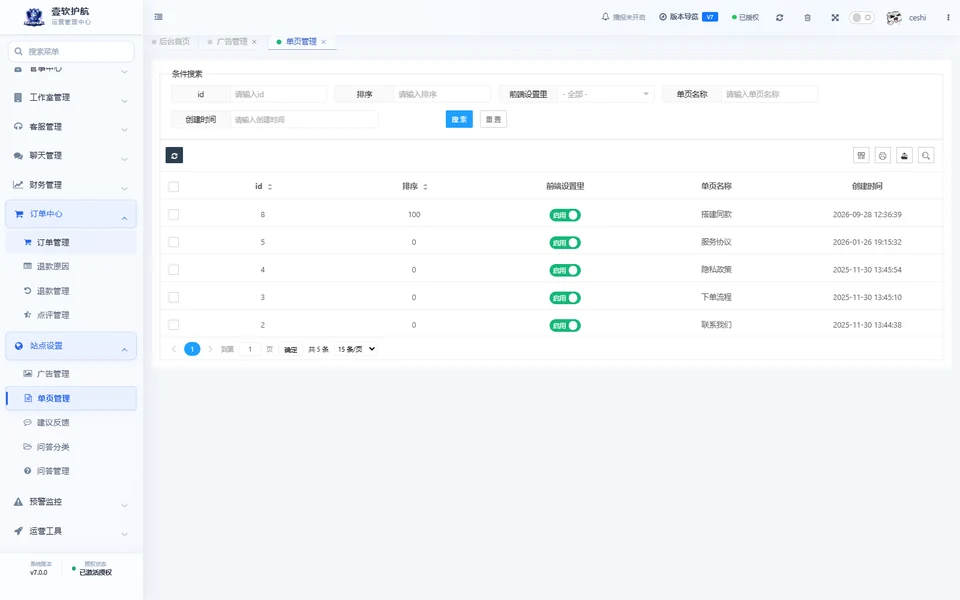Check the checkbox for 联系我们 row
This screenshot has height=600, width=960.
[174, 324]
